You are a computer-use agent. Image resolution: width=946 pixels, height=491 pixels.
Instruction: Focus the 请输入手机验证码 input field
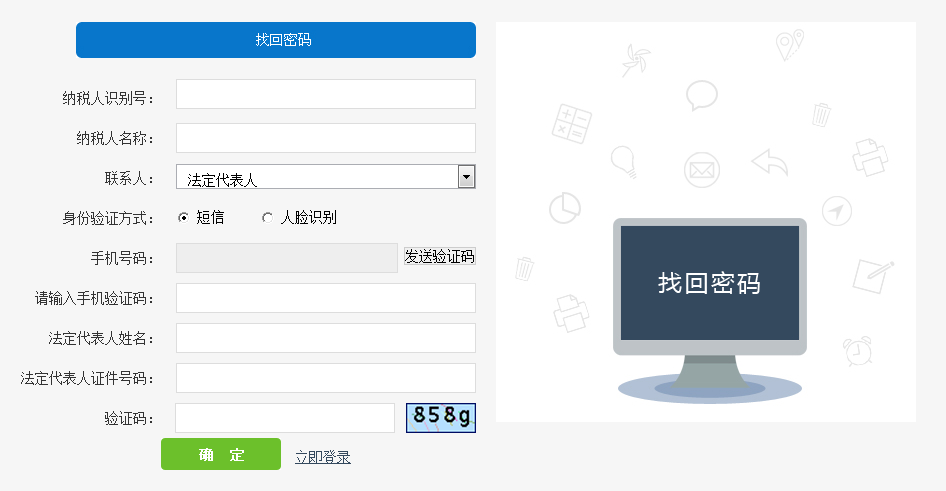point(326,298)
